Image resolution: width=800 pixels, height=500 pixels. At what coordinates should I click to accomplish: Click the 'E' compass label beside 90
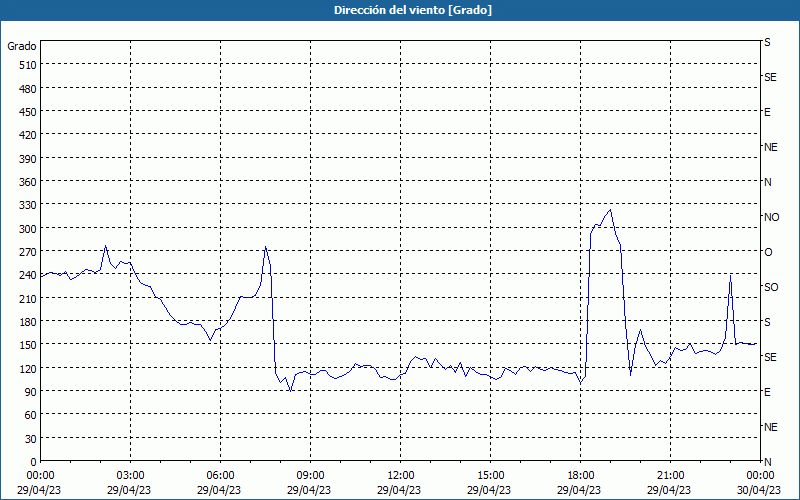pos(767,392)
